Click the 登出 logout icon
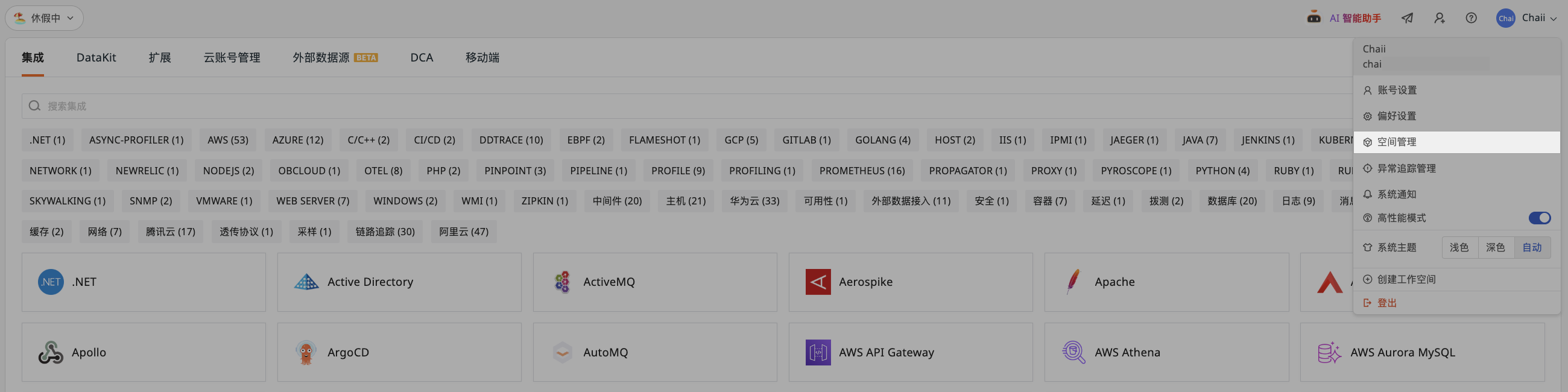Screen dimensions: 1568x392 1367,303
